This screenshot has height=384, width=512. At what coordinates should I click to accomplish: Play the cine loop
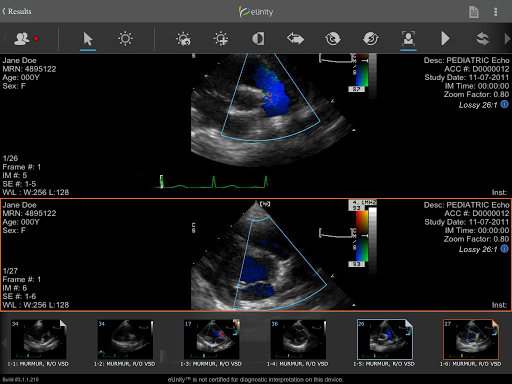pos(445,39)
